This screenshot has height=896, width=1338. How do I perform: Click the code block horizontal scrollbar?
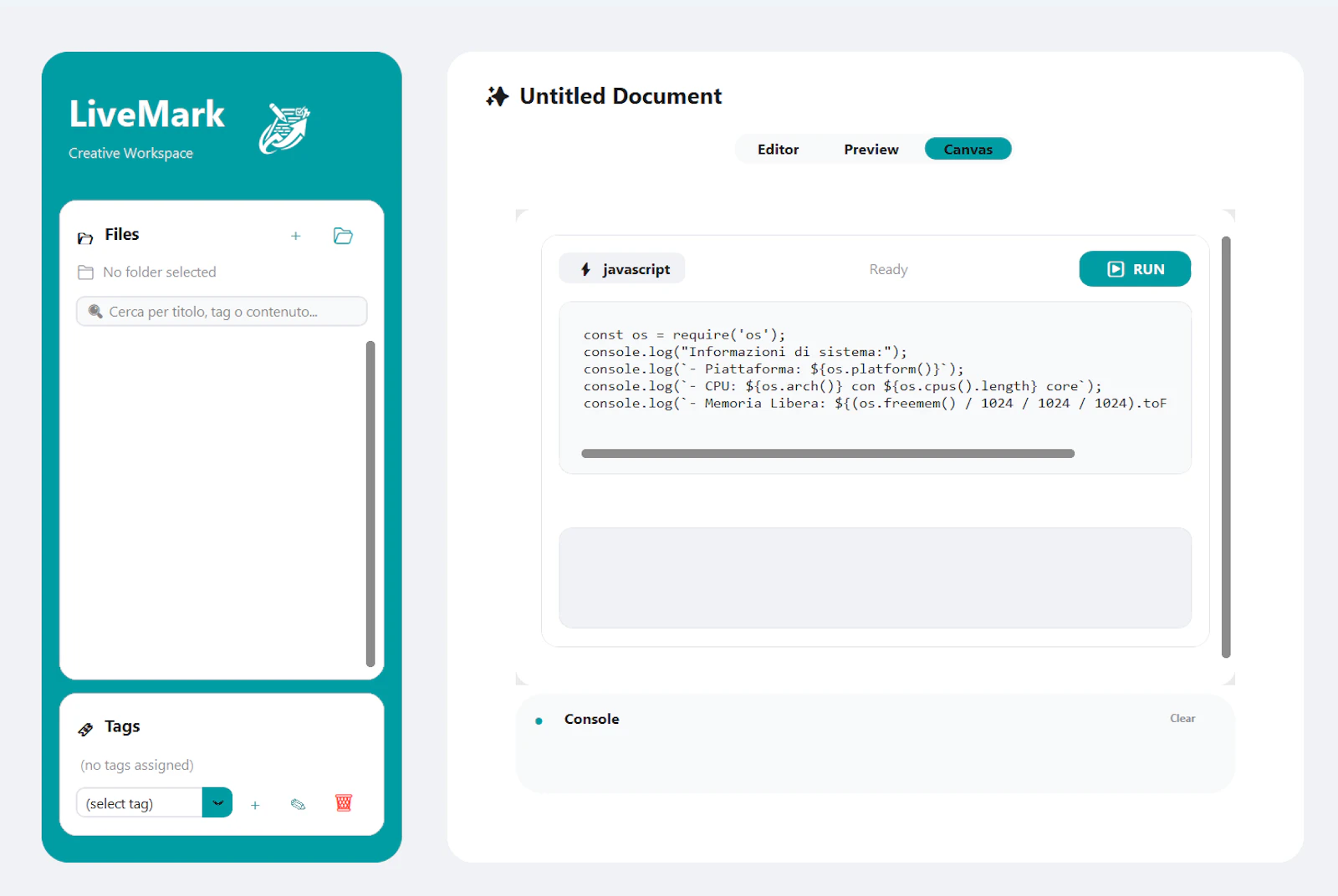click(x=828, y=454)
